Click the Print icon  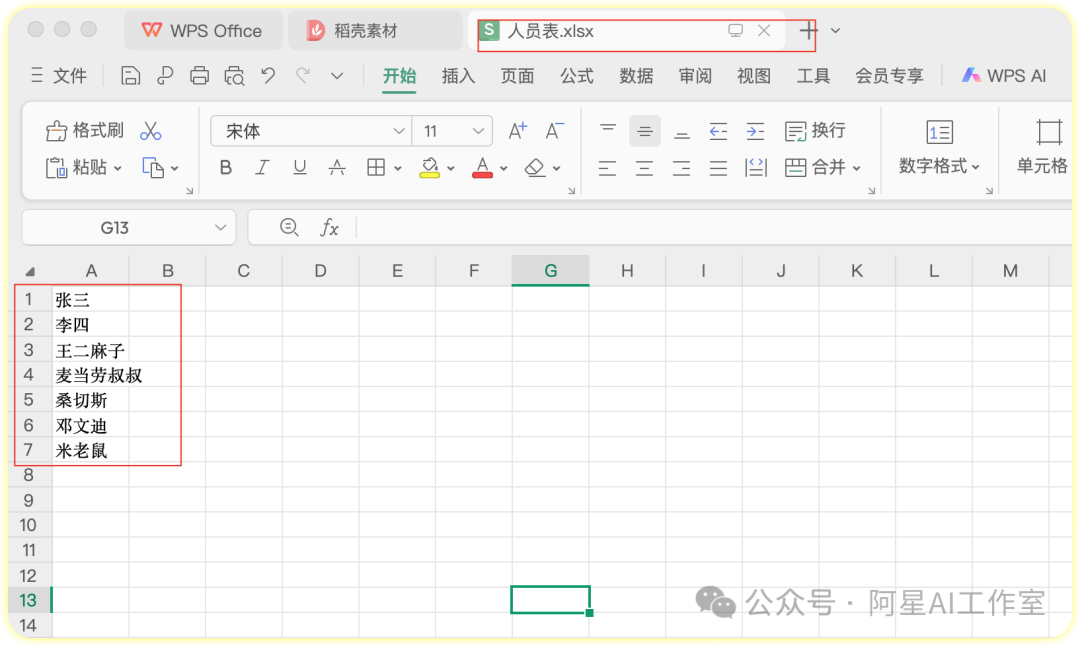200,76
